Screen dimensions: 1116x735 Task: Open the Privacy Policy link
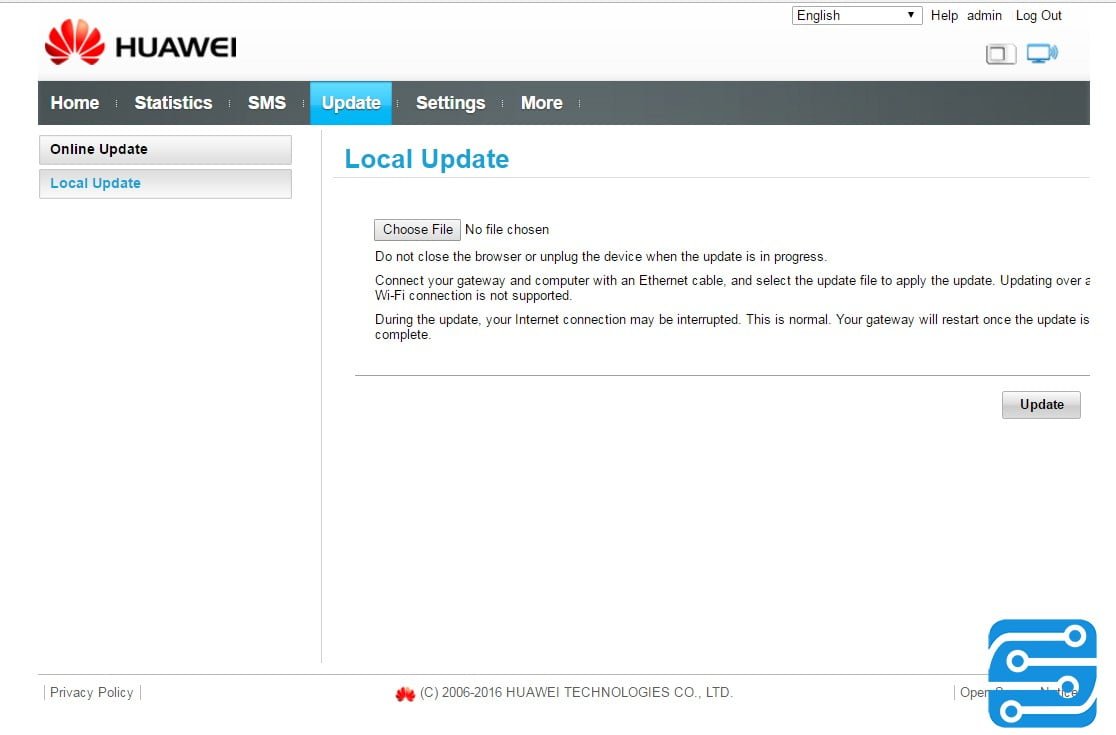[x=91, y=692]
